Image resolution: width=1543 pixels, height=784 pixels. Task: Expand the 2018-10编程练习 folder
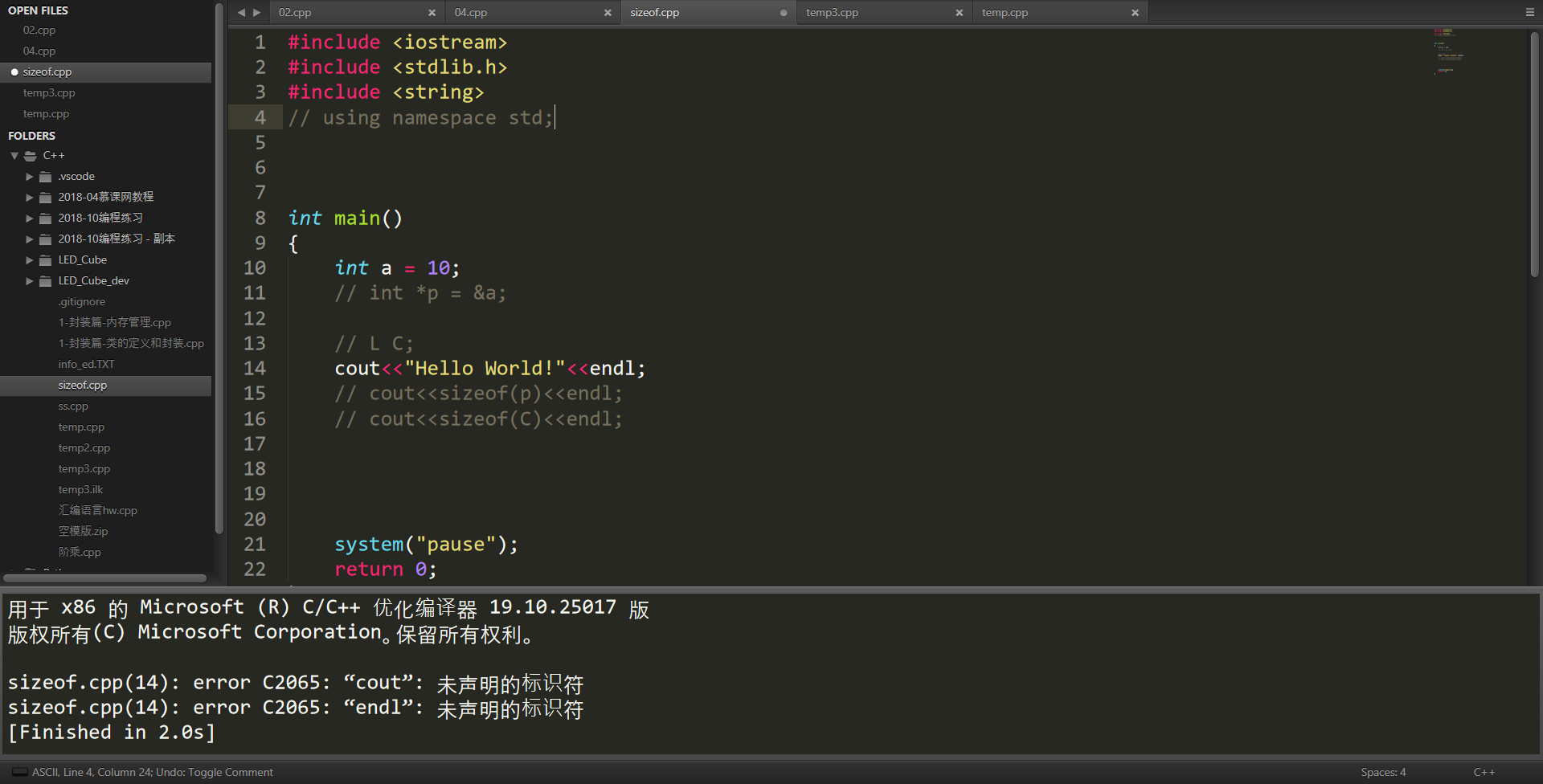30,218
